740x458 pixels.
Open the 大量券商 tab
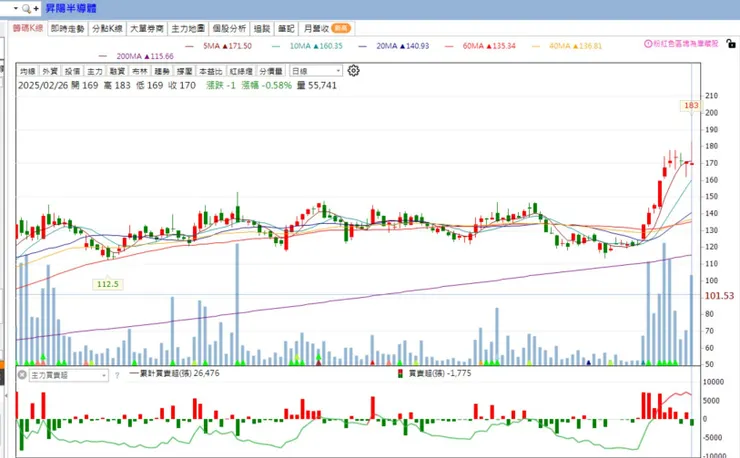pos(147,29)
